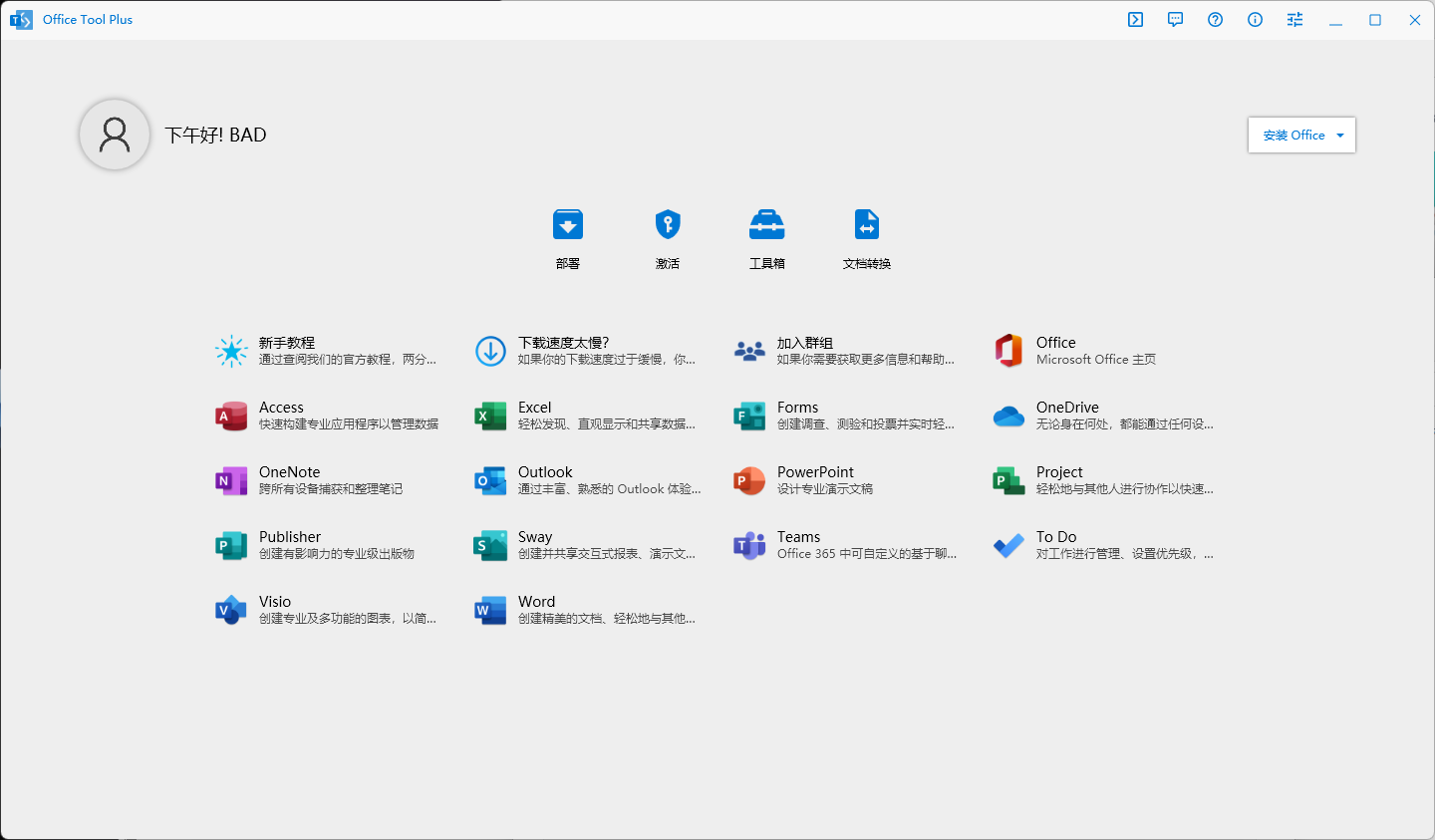Click the 下载速度太慢 download arrow icon
The width and height of the screenshot is (1435, 840).
[x=490, y=351]
